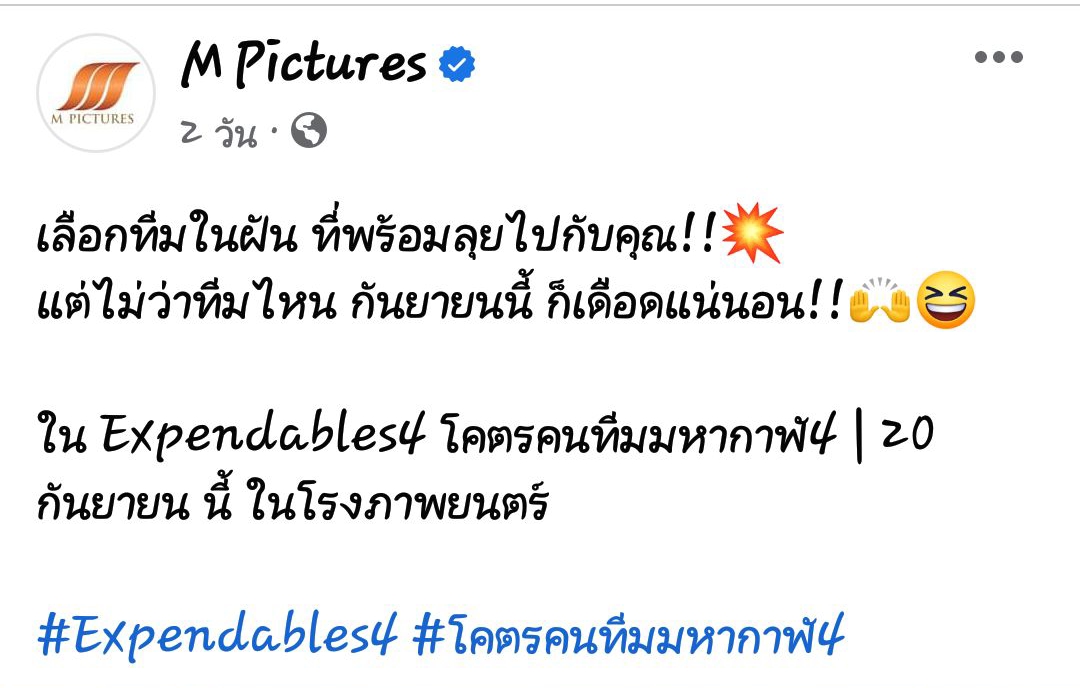The image size is (1080, 688).
Task: Open the #Expendables4 hashtag link
Action: pos(218,635)
